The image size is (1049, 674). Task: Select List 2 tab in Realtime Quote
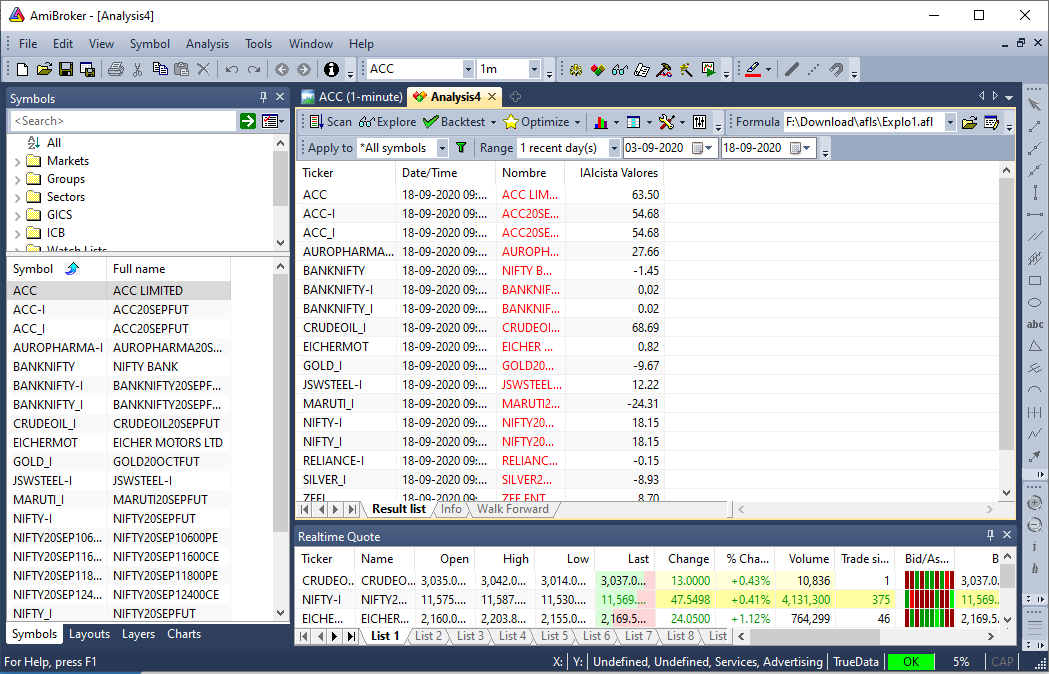pos(428,636)
